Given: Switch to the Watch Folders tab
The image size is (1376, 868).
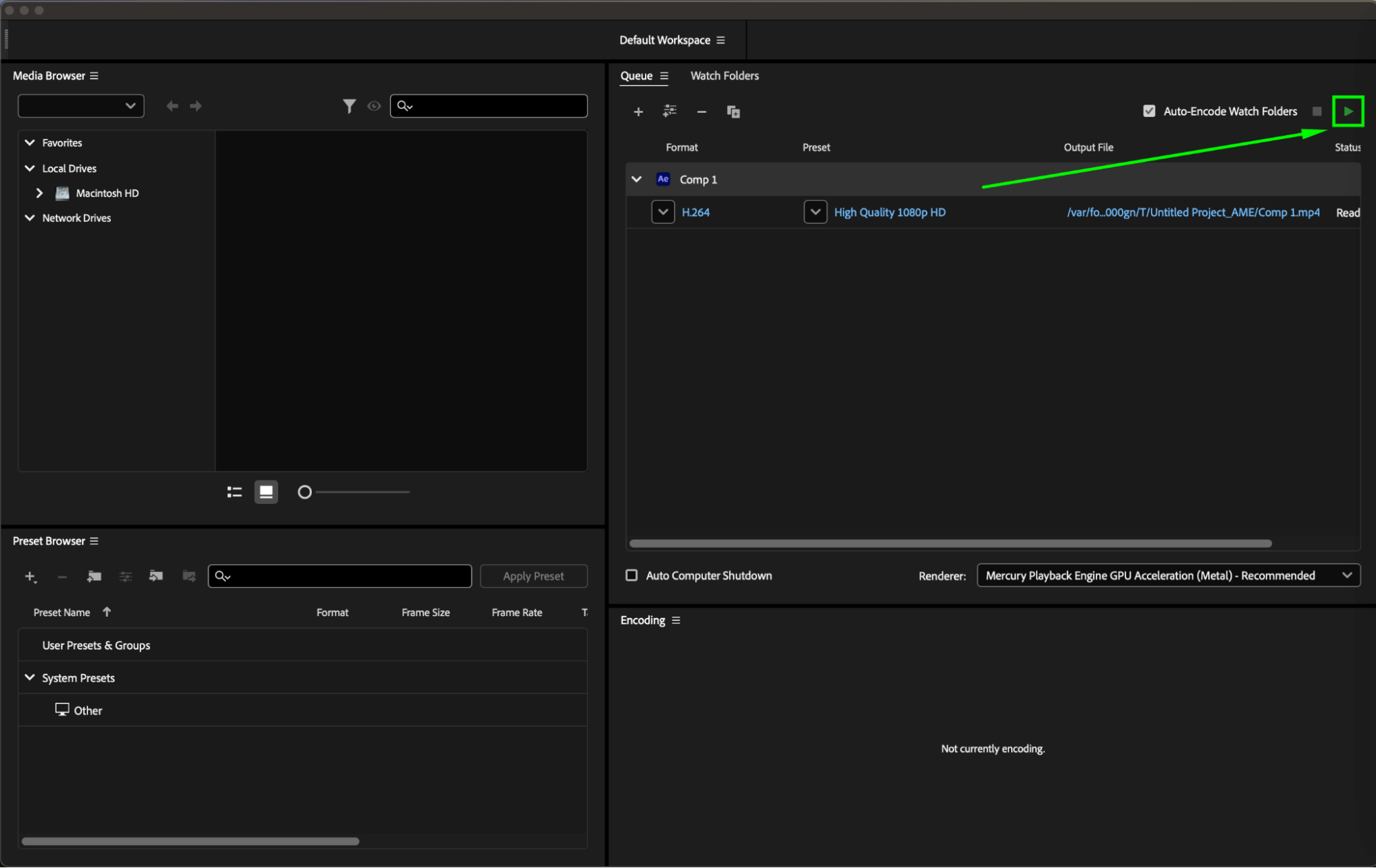Looking at the screenshot, I should pos(724,76).
